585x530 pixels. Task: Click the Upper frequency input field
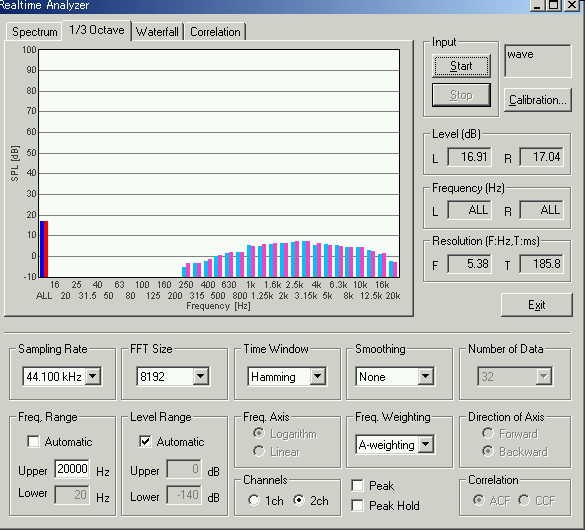72,469
